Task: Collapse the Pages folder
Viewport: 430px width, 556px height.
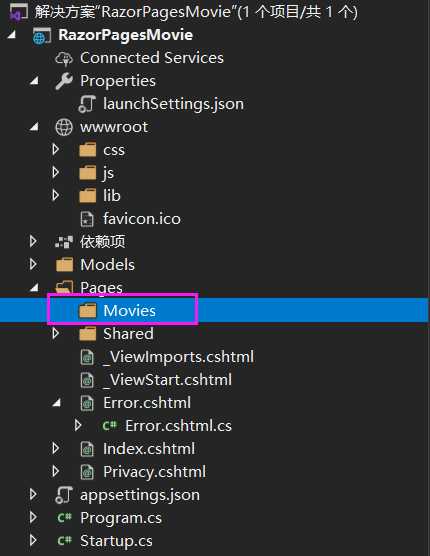Action: [x=34, y=288]
